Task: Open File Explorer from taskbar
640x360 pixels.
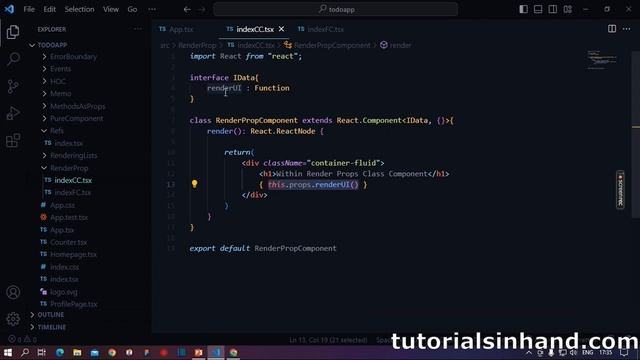Action: tap(77, 352)
